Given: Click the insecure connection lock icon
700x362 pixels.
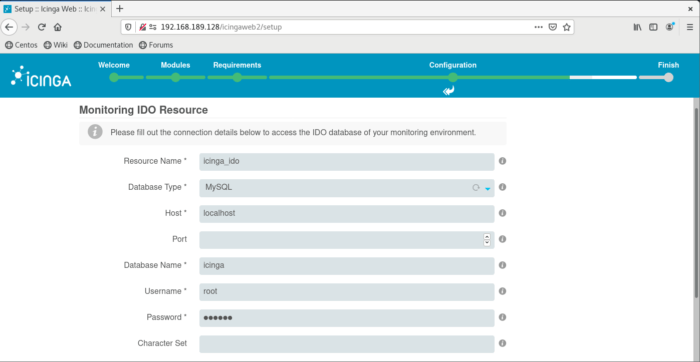Looking at the screenshot, I should point(143,27).
